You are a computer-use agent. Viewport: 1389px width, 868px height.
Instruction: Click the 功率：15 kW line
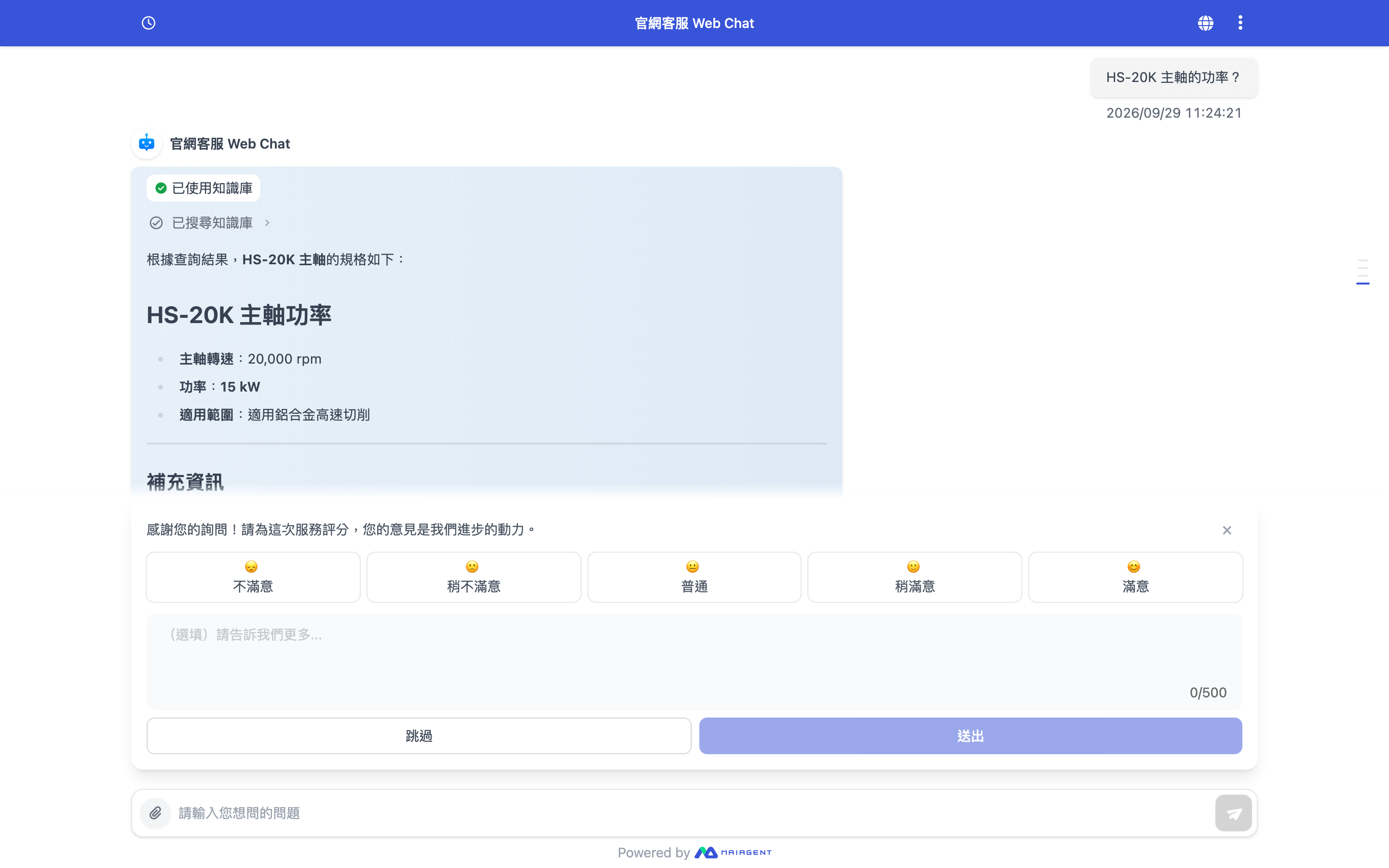[x=220, y=387]
